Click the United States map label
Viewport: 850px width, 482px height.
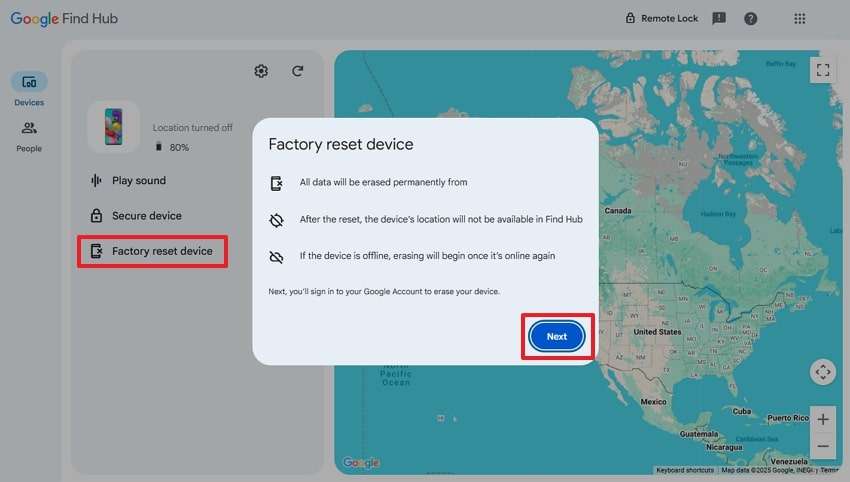(x=657, y=332)
